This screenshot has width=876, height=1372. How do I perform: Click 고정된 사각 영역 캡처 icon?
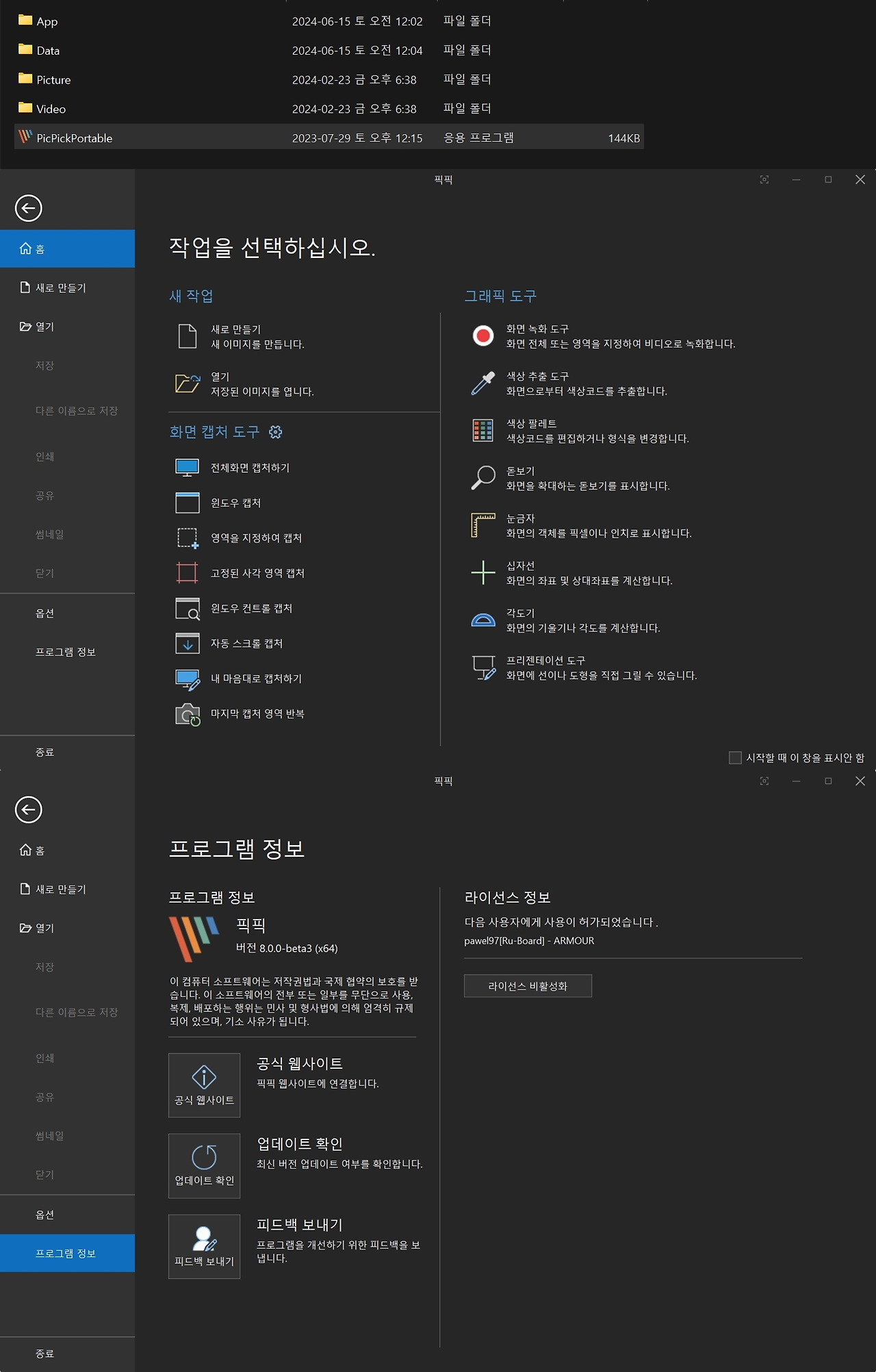point(188,573)
